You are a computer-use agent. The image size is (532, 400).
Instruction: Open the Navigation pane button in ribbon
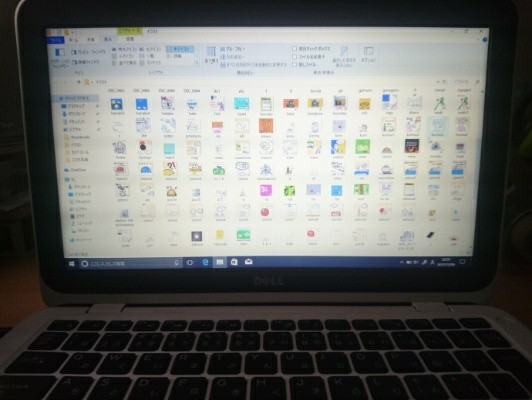(x=60, y=57)
